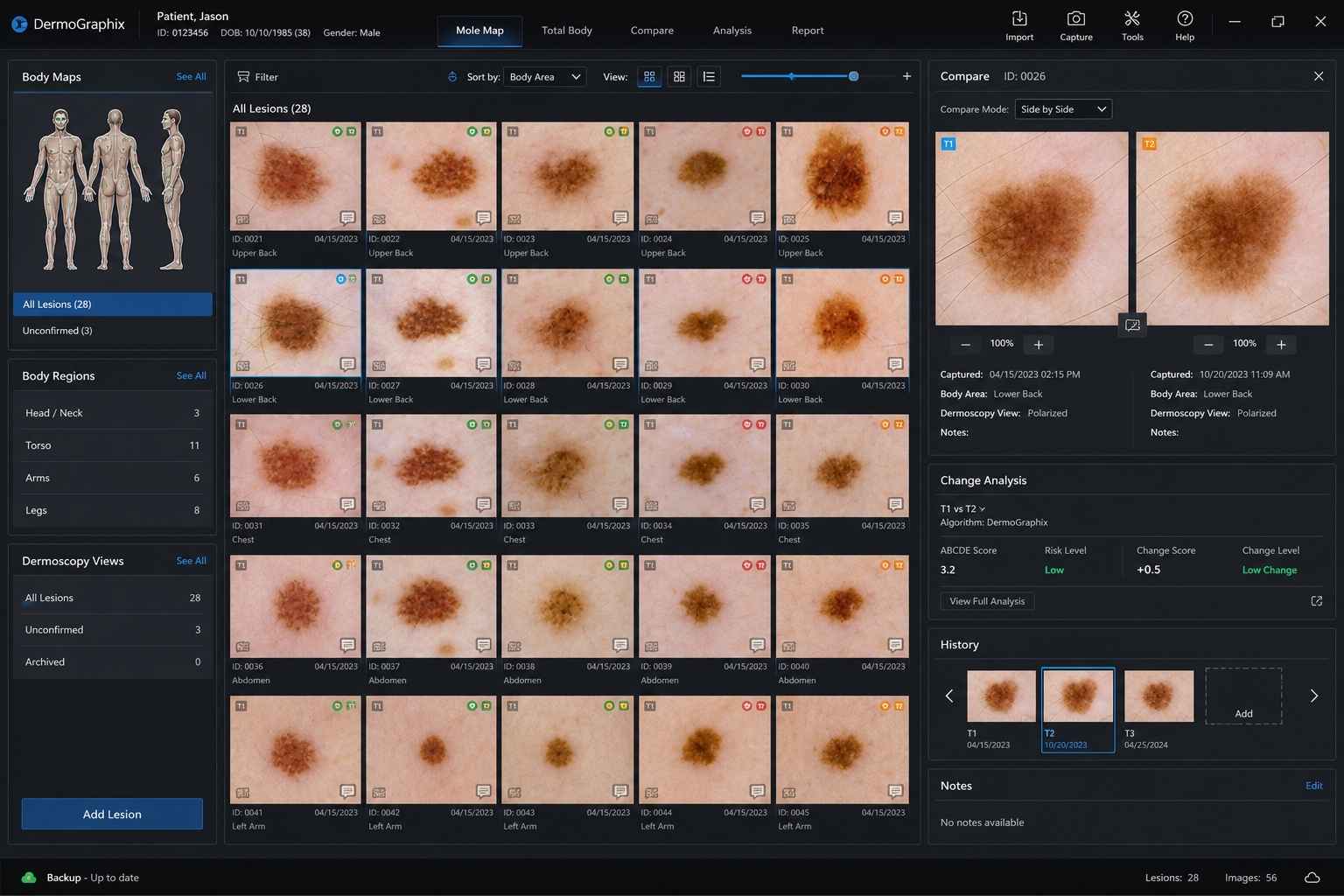Zoom out the T1 compare image
This screenshot has height=896, width=1344.
pos(965,345)
